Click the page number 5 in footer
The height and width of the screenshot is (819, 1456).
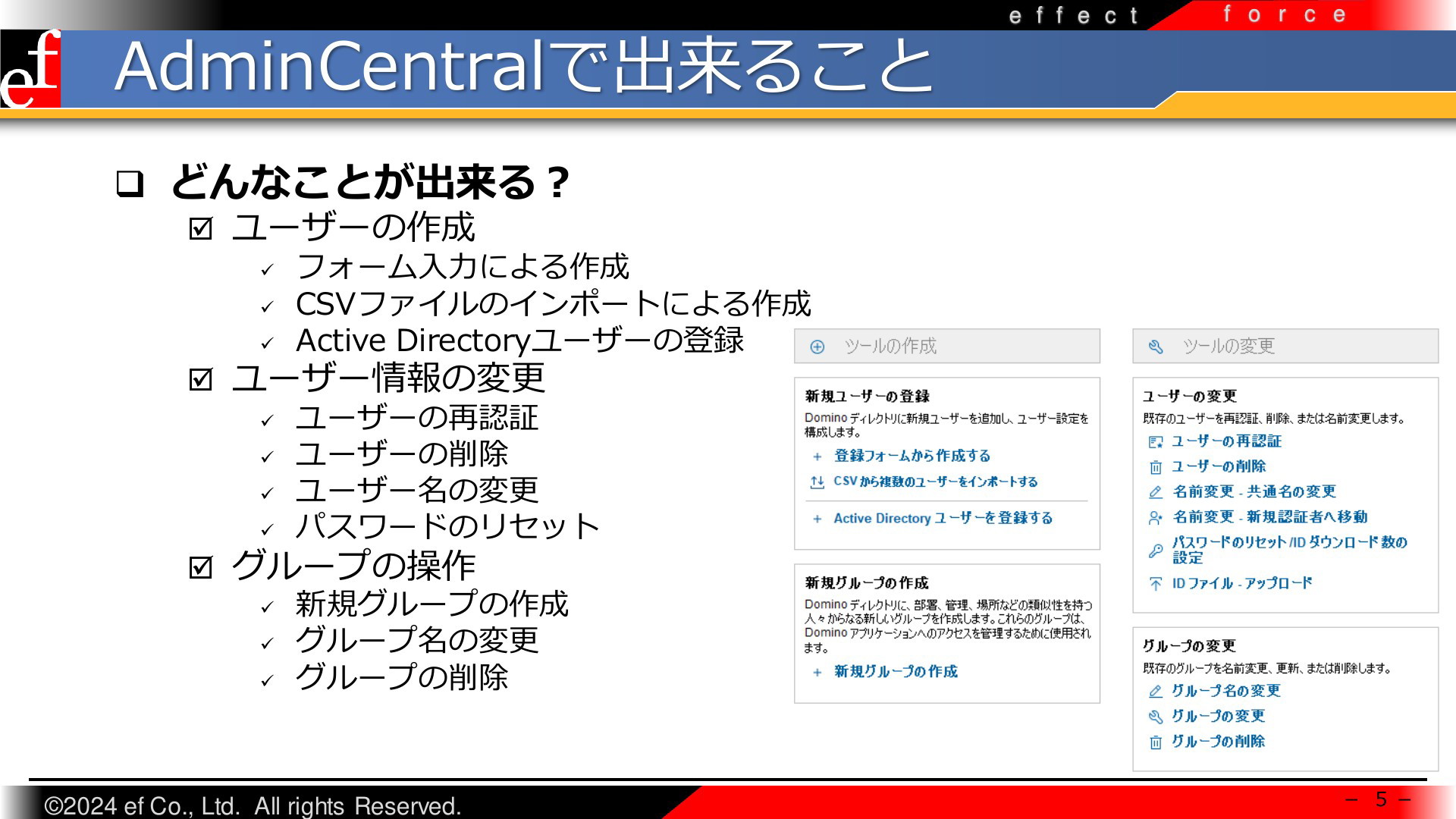tap(1382, 799)
